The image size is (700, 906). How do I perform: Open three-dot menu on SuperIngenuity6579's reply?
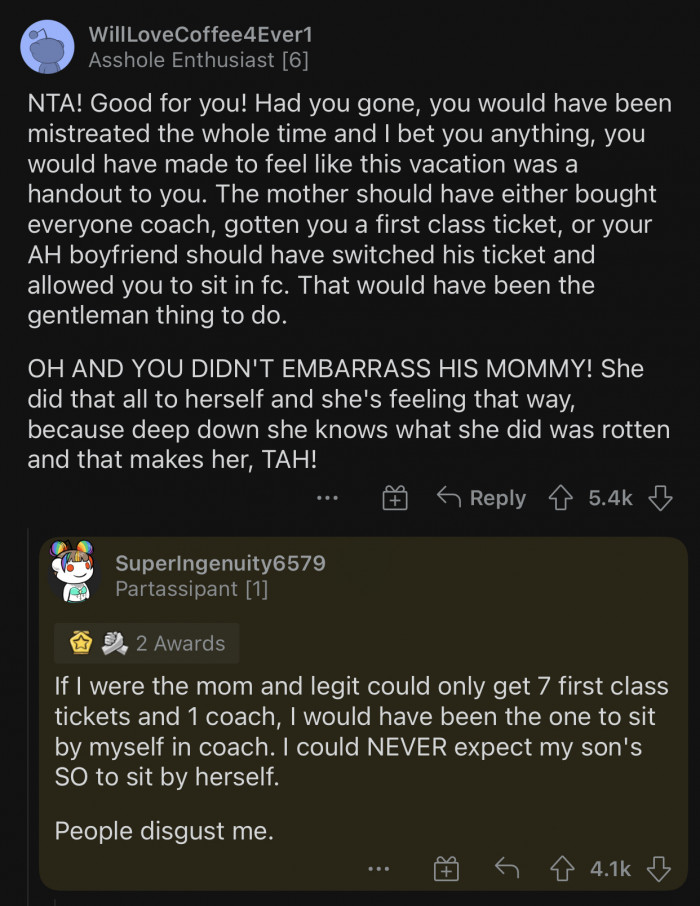point(378,869)
